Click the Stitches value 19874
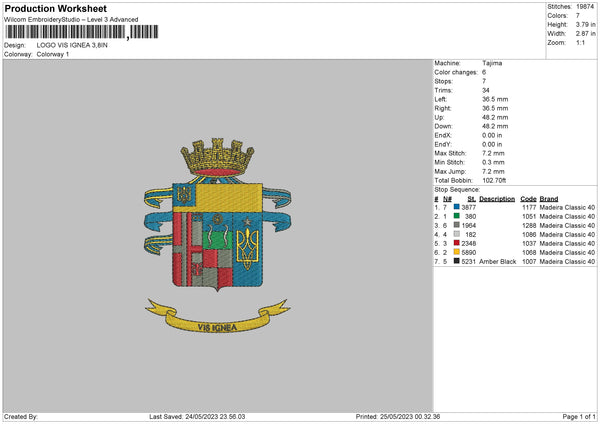Viewport: 600px width, 424px height. point(585,7)
